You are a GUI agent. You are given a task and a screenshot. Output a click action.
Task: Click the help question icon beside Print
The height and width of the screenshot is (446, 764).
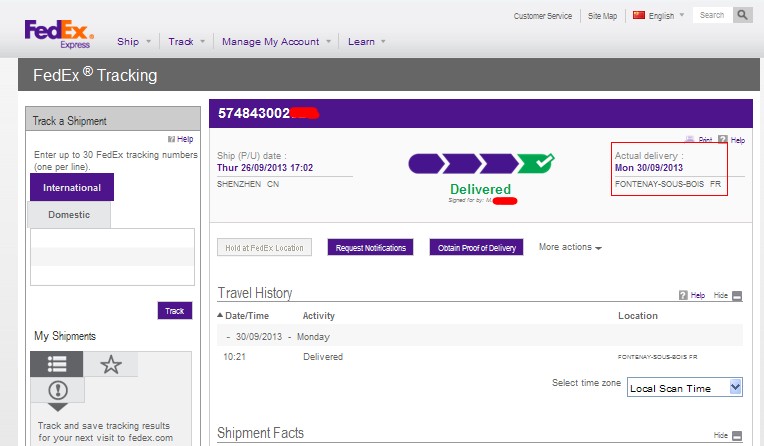click(x=723, y=140)
